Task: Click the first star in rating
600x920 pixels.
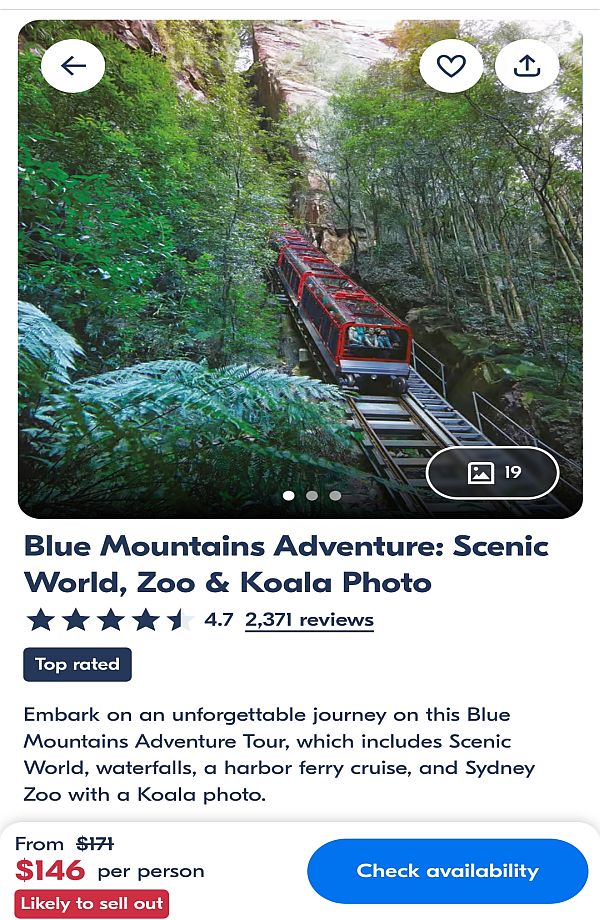Action: [x=41, y=620]
